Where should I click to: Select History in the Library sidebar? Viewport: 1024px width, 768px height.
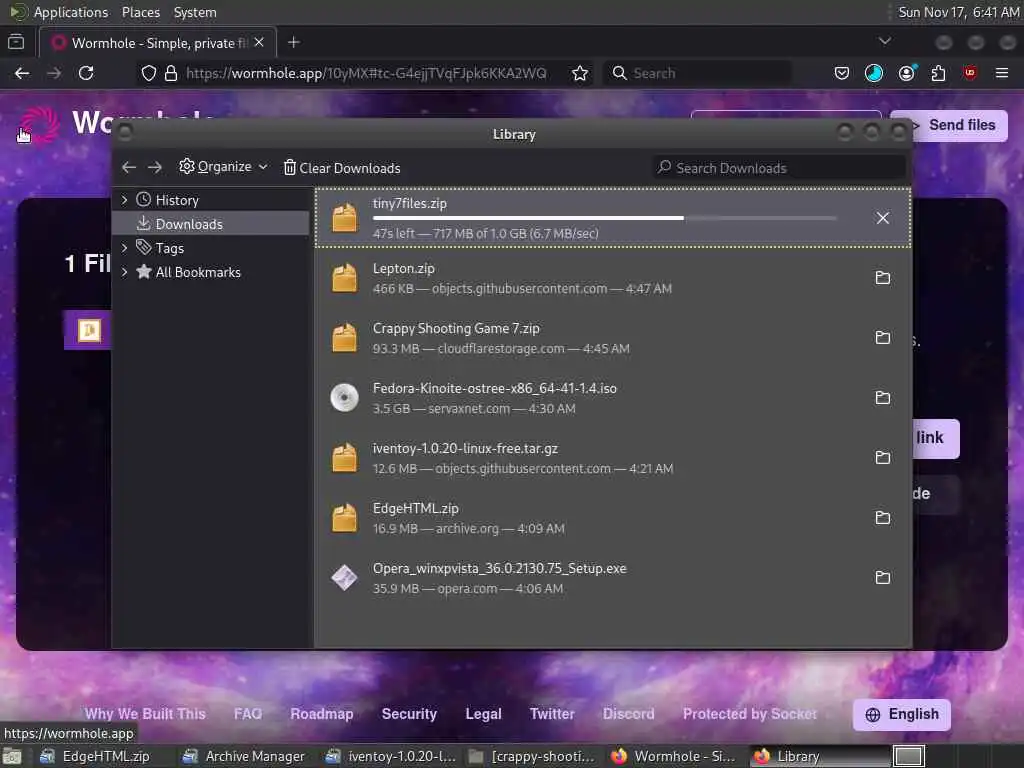tap(177, 200)
